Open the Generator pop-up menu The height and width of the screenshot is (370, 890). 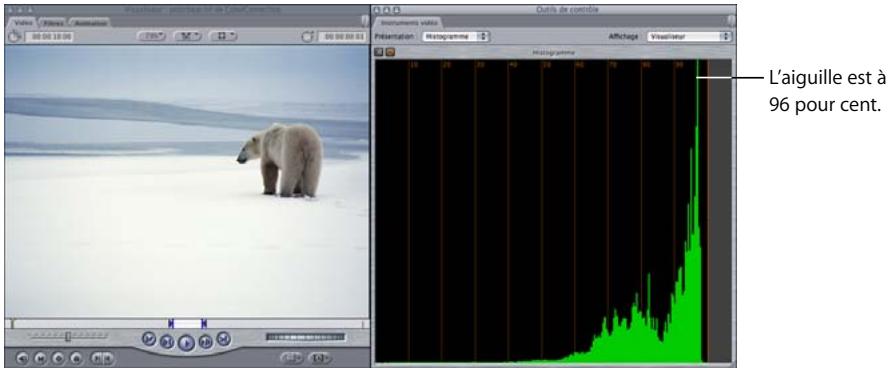pyautogui.click(x=320, y=358)
